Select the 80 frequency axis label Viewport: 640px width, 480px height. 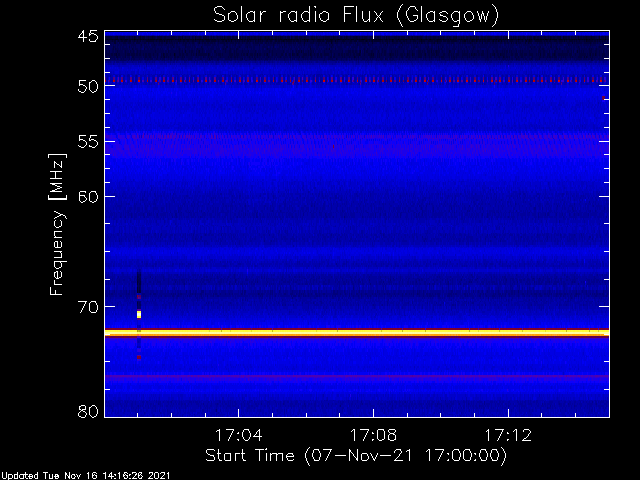(x=88, y=411)
